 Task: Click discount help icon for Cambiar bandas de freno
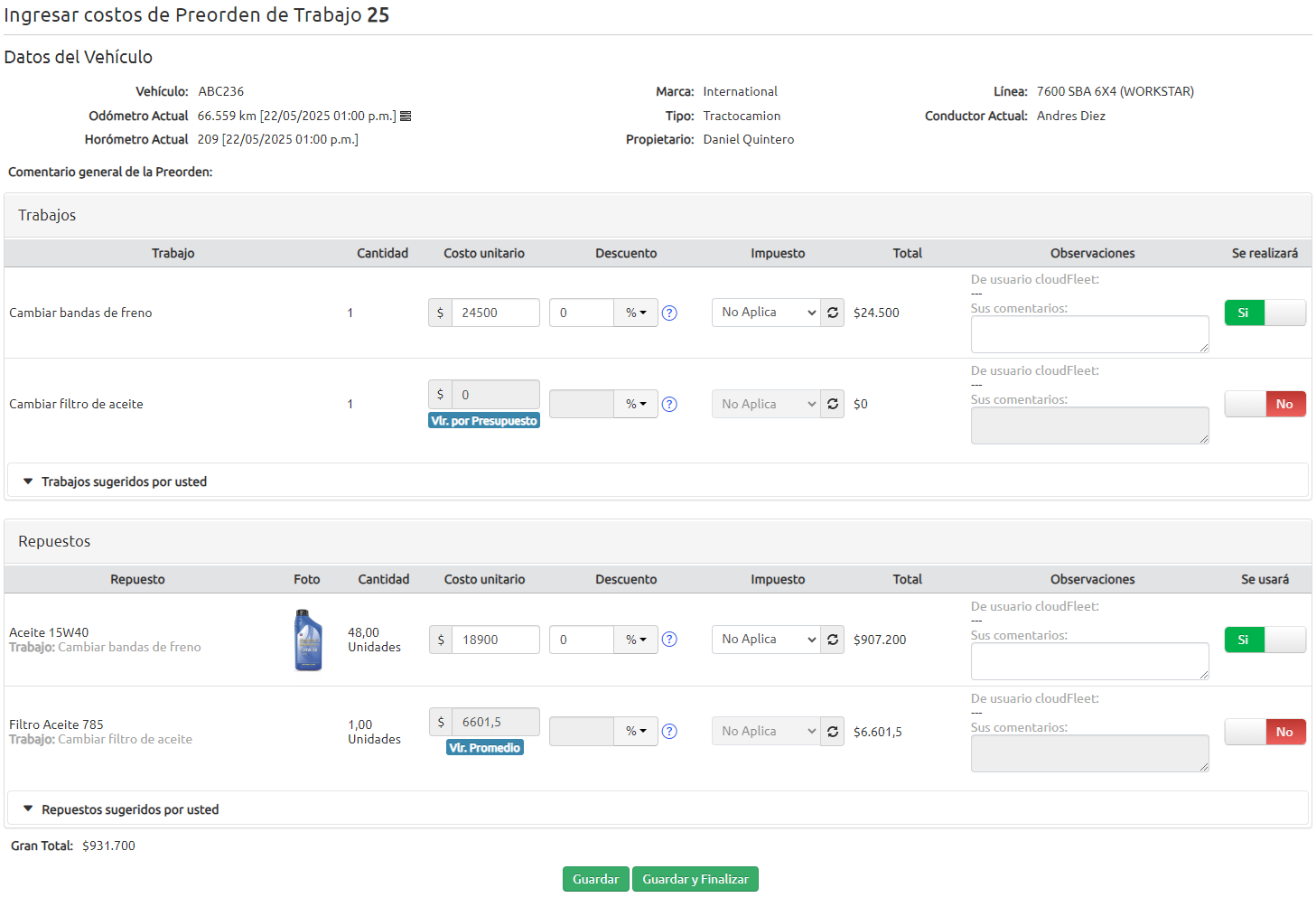tap(669, 313)
